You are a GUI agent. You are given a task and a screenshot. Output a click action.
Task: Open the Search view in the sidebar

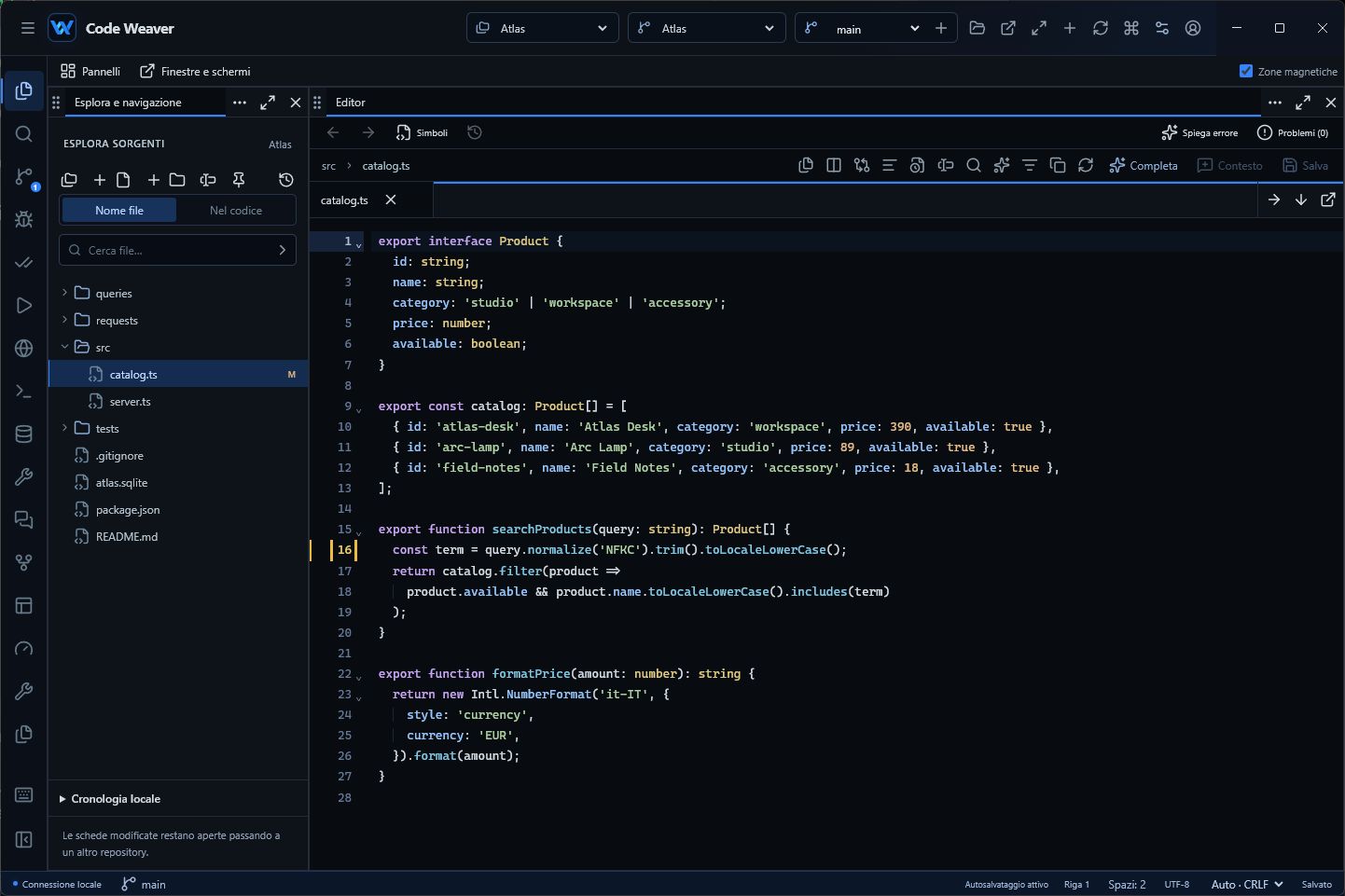point(24,134)
